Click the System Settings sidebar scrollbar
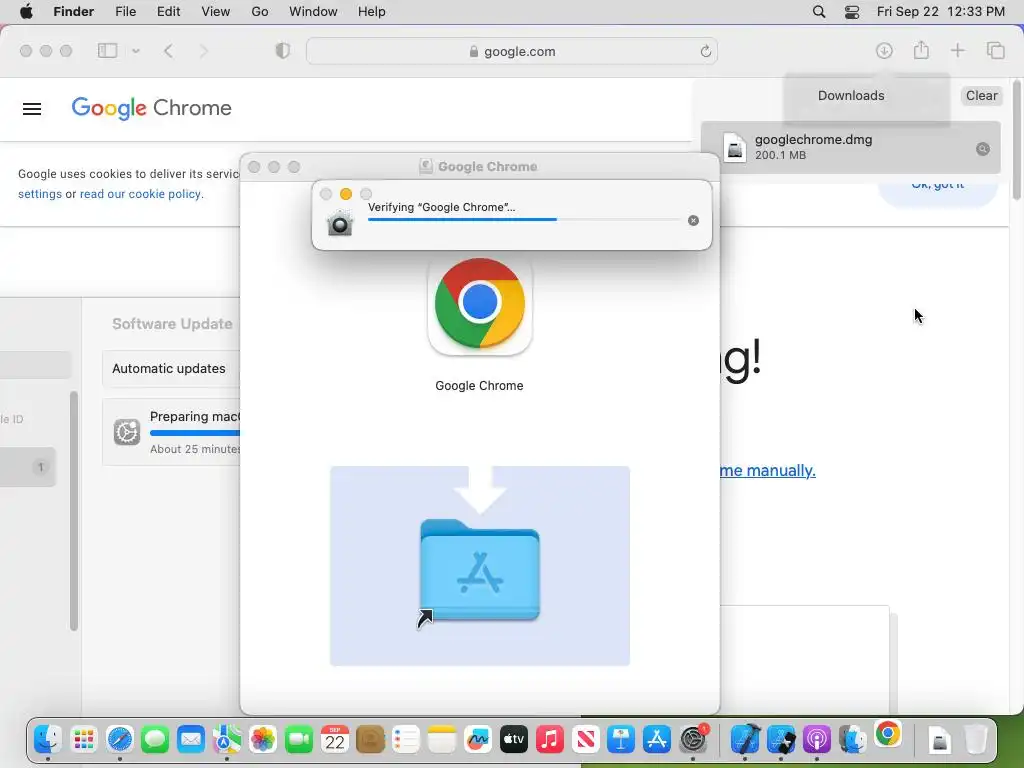The image size is (1024, 768). tap(74, 511)
